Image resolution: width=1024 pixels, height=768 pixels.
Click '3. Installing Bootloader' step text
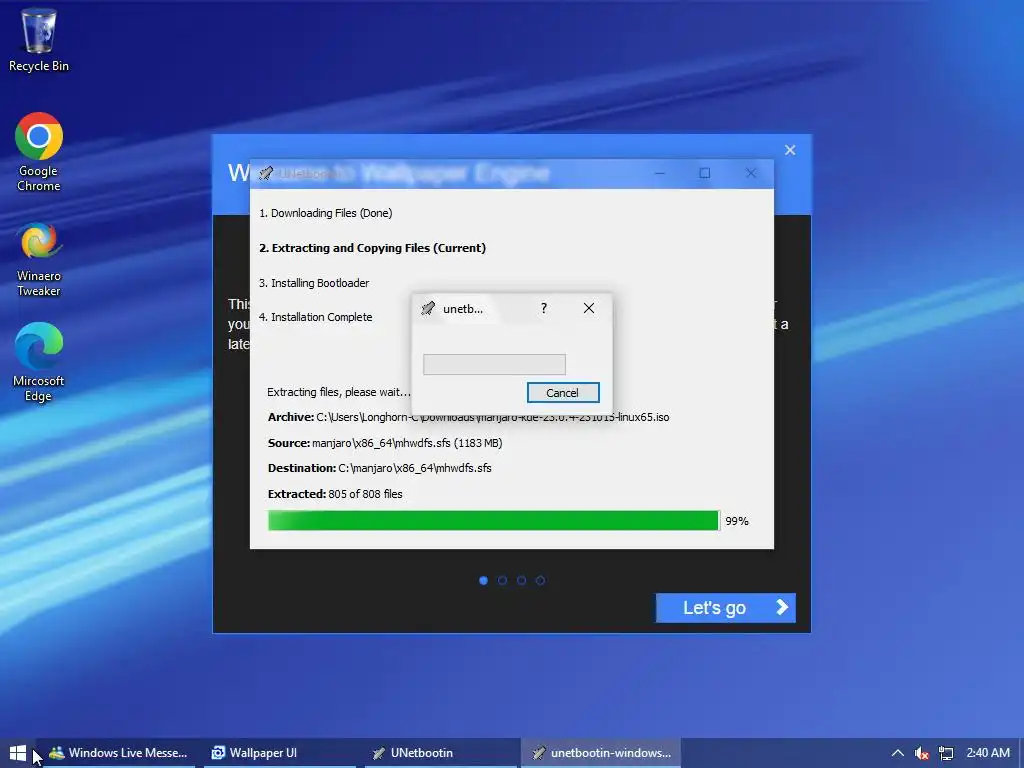click(314, 283)
